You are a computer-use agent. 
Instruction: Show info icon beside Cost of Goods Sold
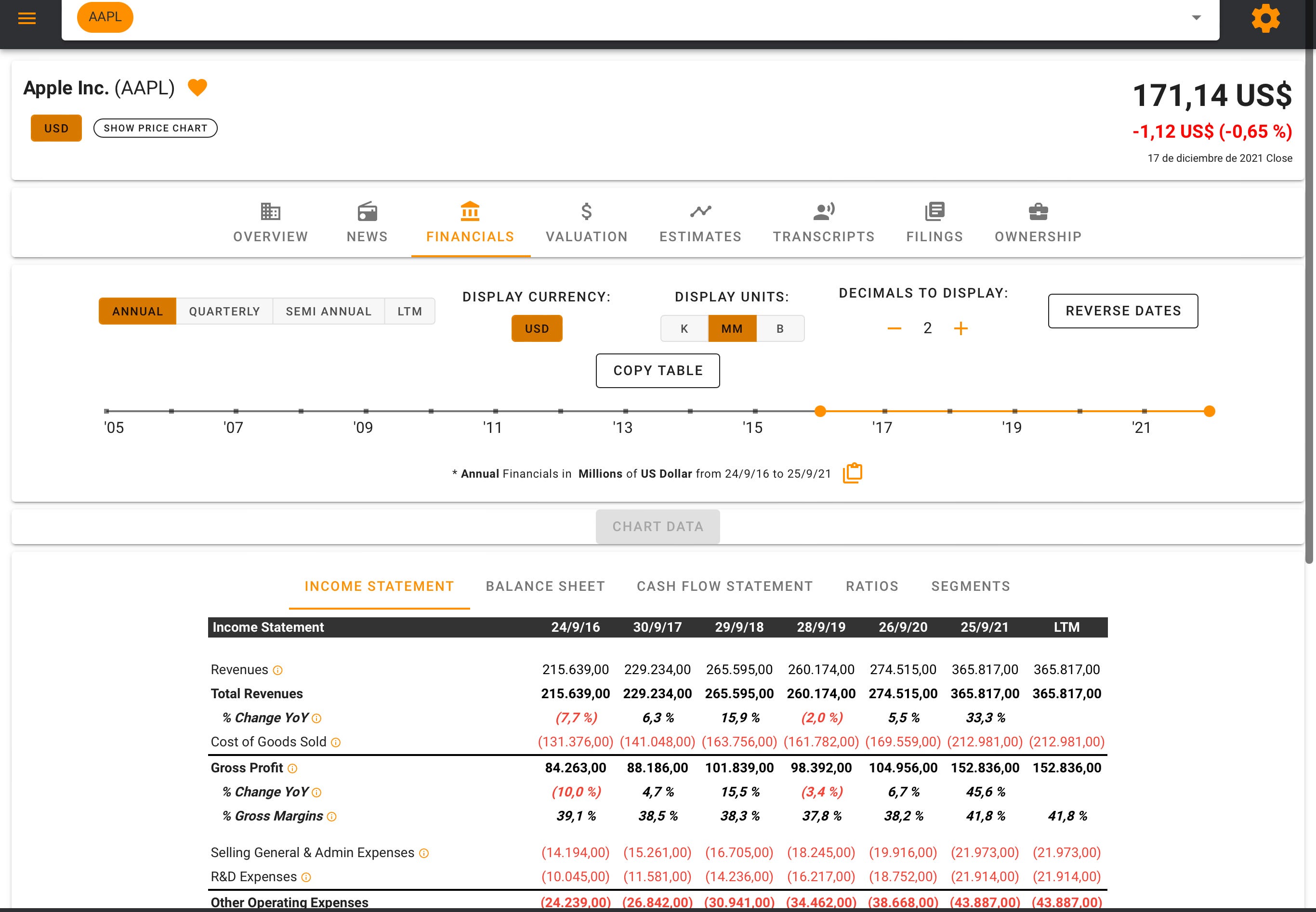pos(336,743)
